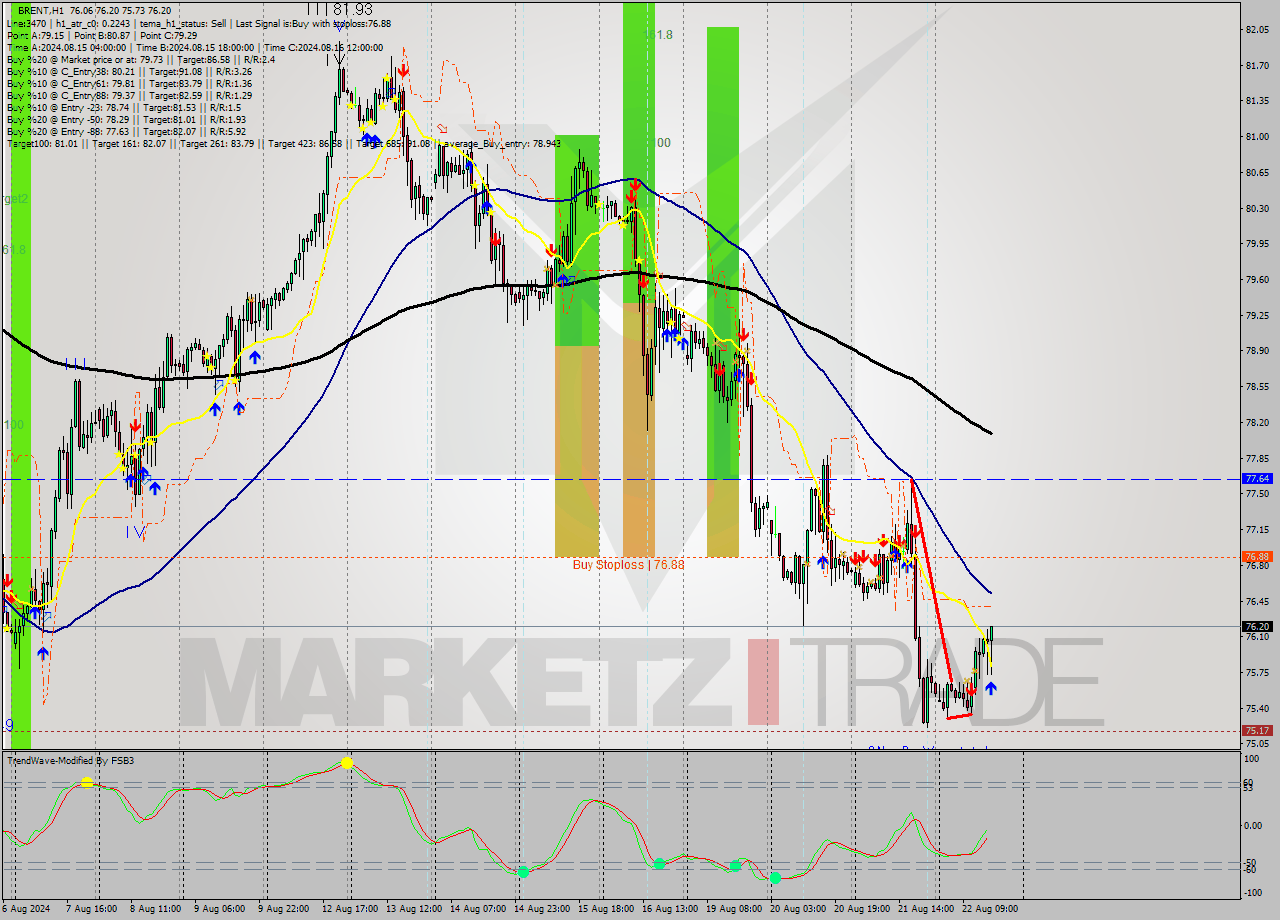Click the TrendWave-Modified By FSB3 indicator title
The image size is (1280, 920).
tap(71, 760)
